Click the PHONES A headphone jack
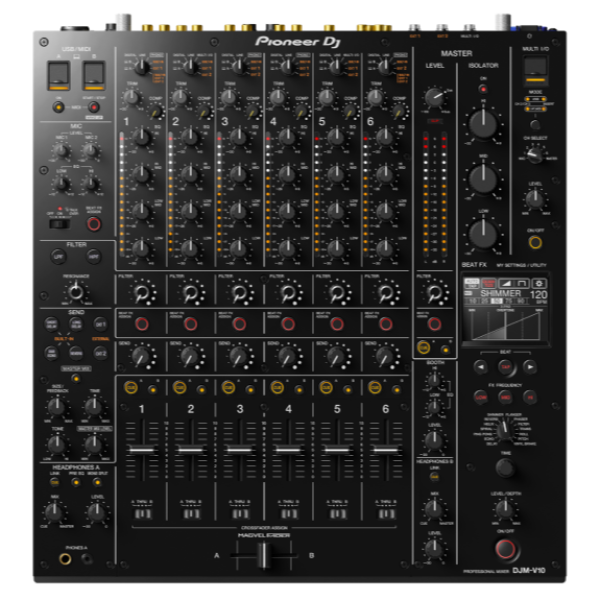Image resolution: width=600 pixels, height=600 pixels. [x=64, y=561]
